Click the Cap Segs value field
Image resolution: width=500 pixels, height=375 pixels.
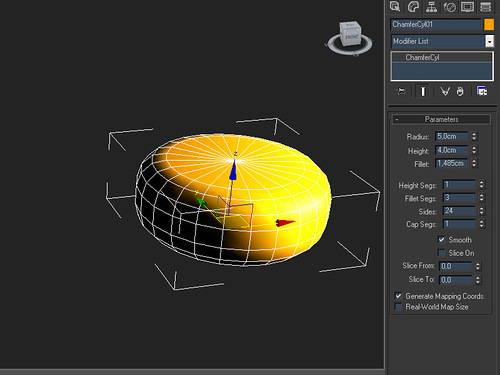(x=459, y=224)
